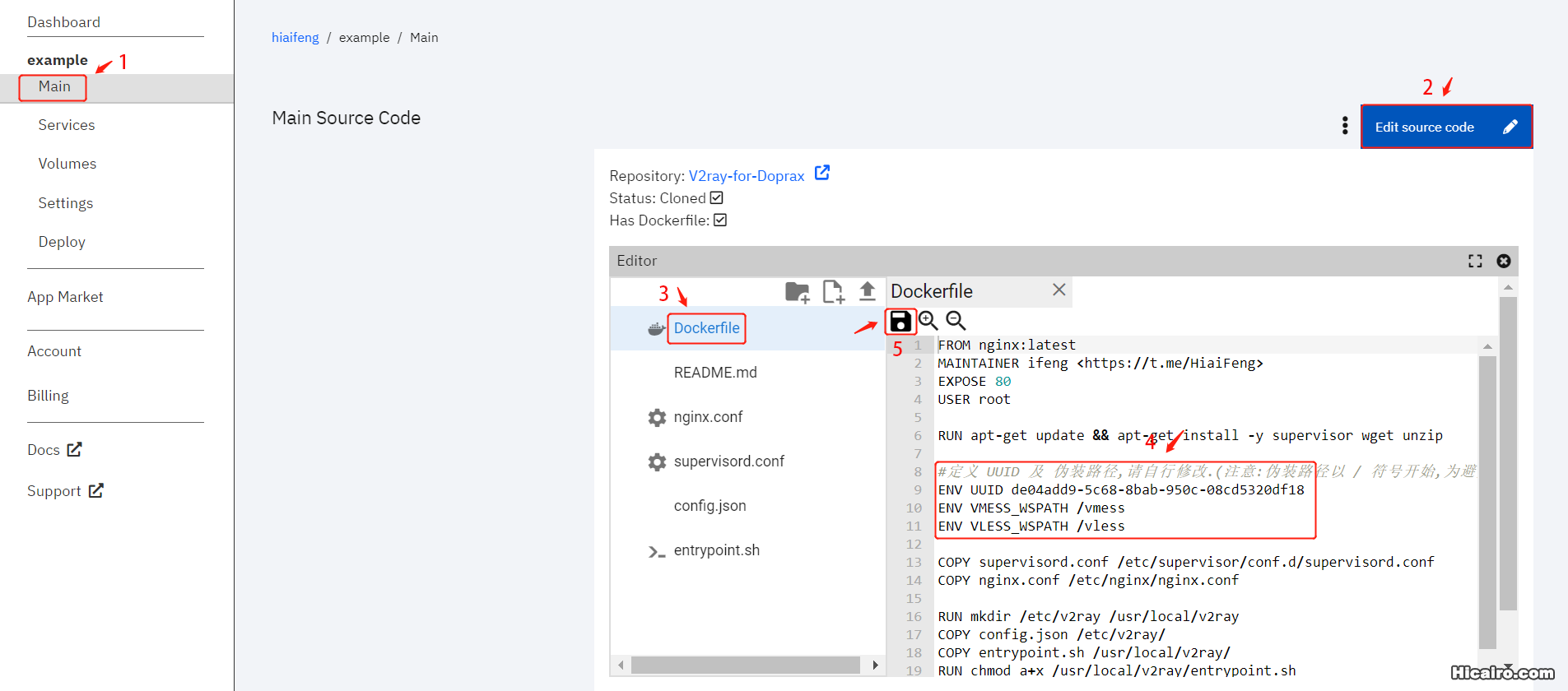1568x691 pixels.
Task: Close the Editor panel with the X icon
Action: pyautogui.click(x=1503, y=261)
